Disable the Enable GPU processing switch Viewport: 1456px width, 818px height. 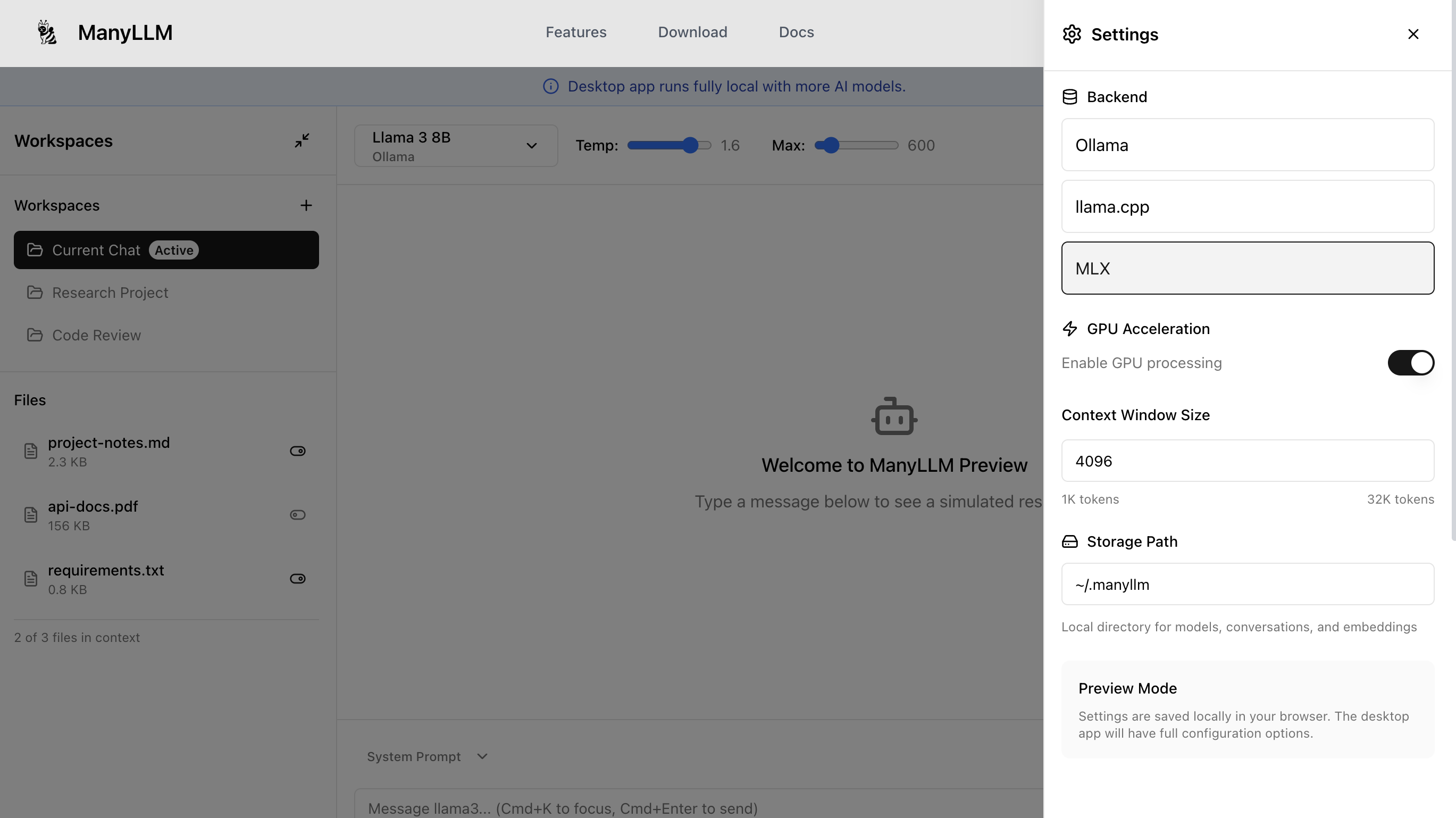tap(1410, 363)
